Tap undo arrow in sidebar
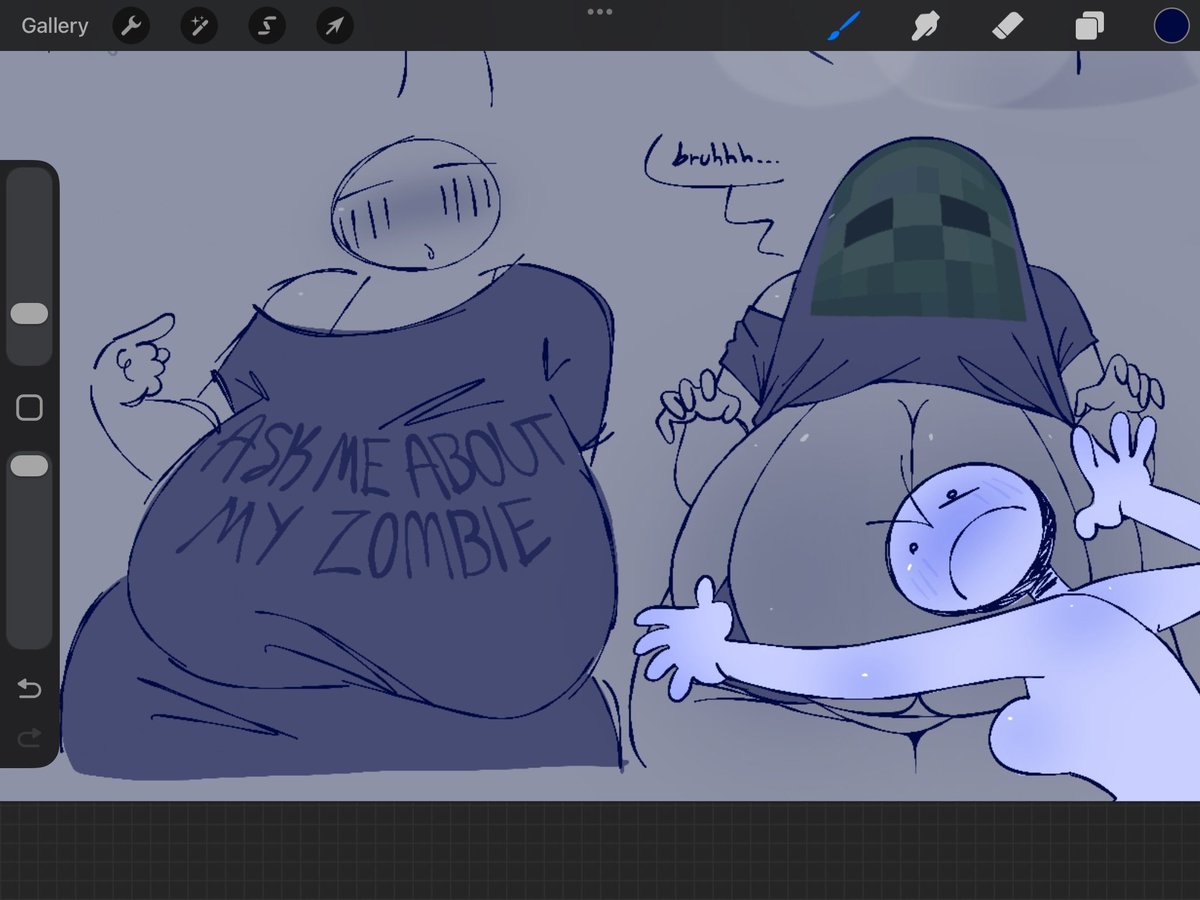The width and height of the screenshot is (1200, 900). pyautogui.click(x=29, y=689)
